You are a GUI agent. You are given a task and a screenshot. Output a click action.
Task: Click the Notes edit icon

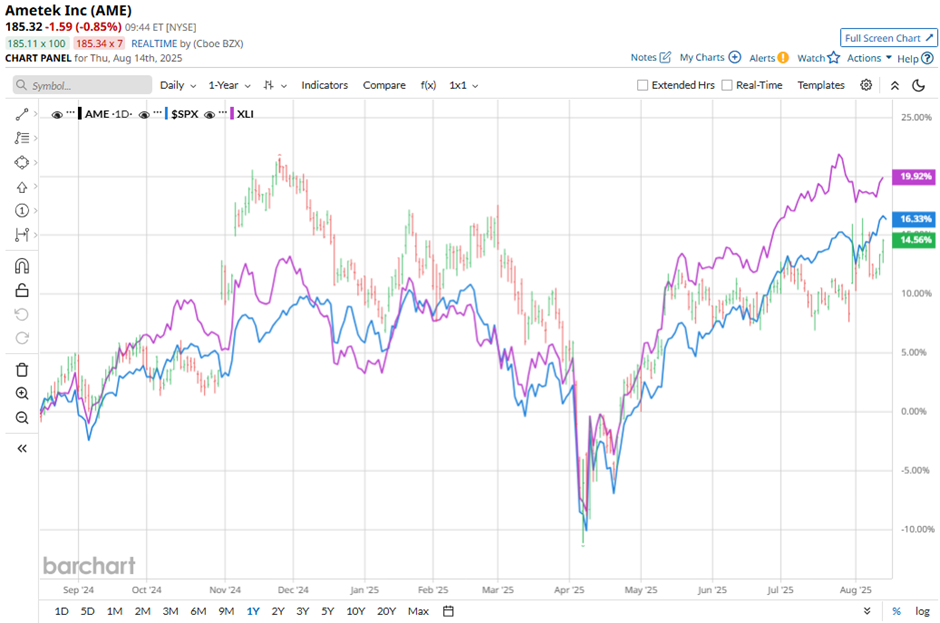665,58
